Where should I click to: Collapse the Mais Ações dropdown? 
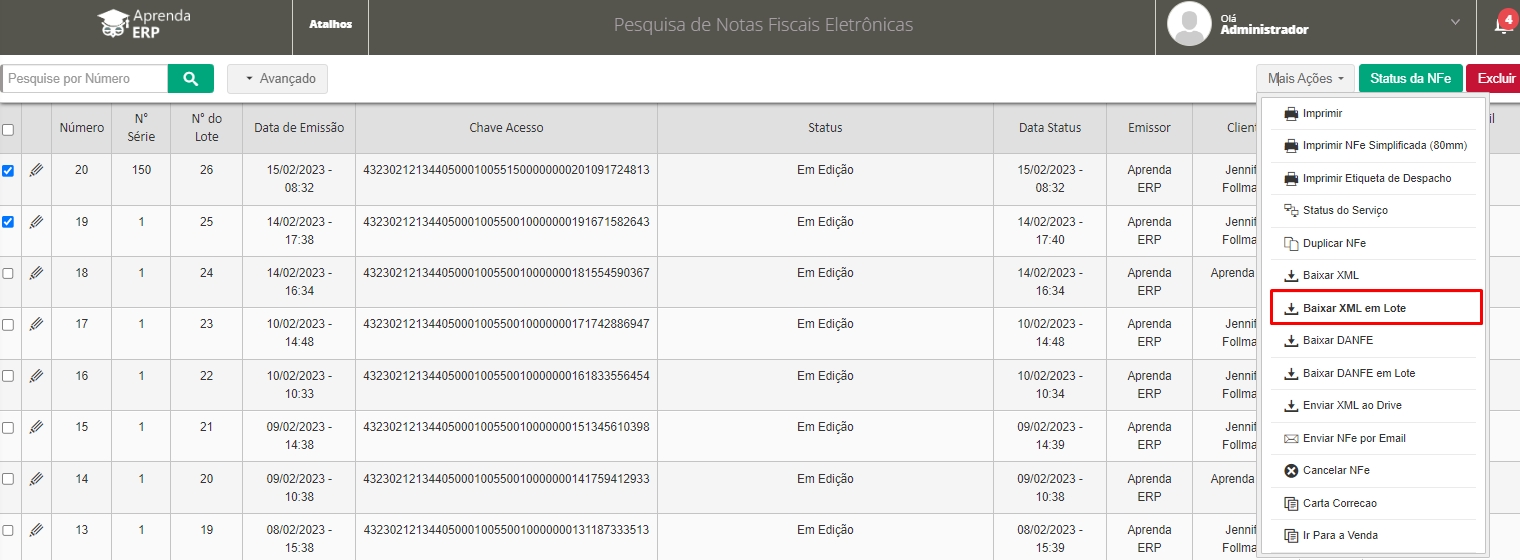pos(1305,78)
